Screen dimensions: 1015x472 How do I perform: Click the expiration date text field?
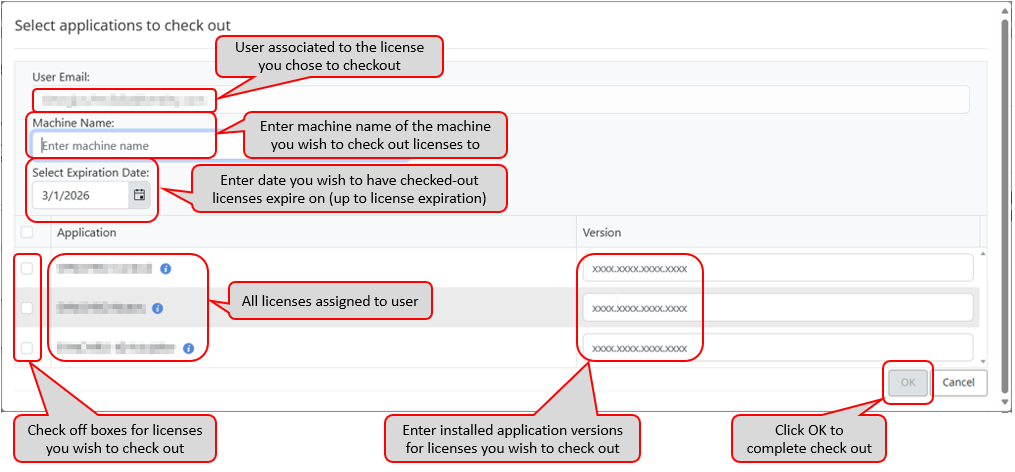(80, 196)
